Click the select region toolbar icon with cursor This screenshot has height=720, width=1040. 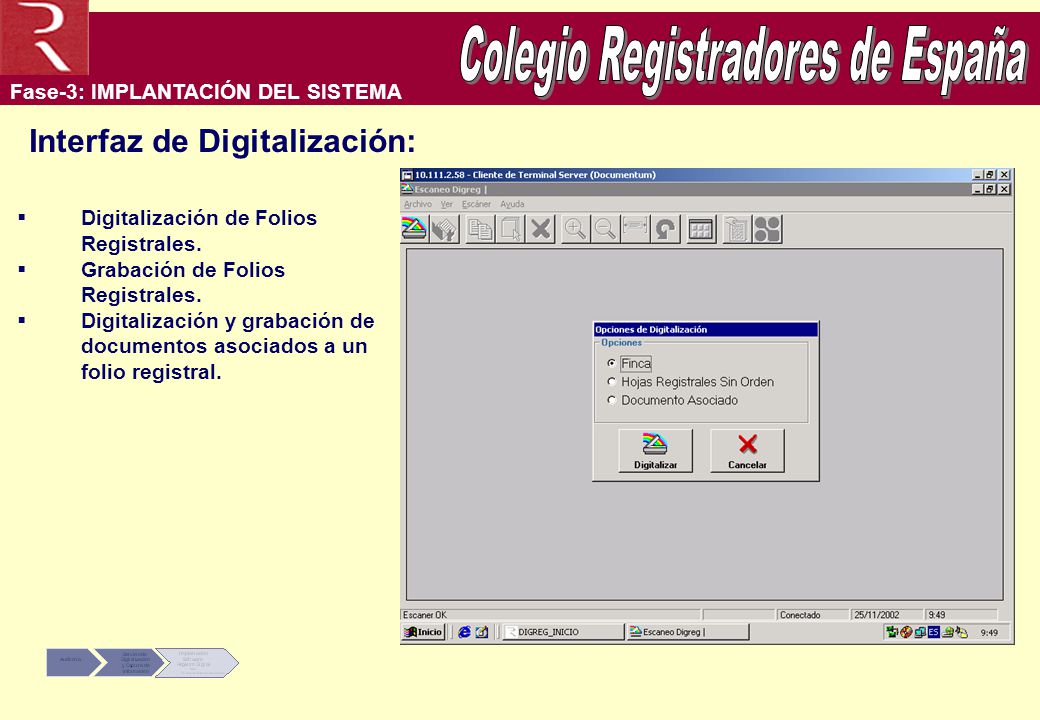click(510, 229)
